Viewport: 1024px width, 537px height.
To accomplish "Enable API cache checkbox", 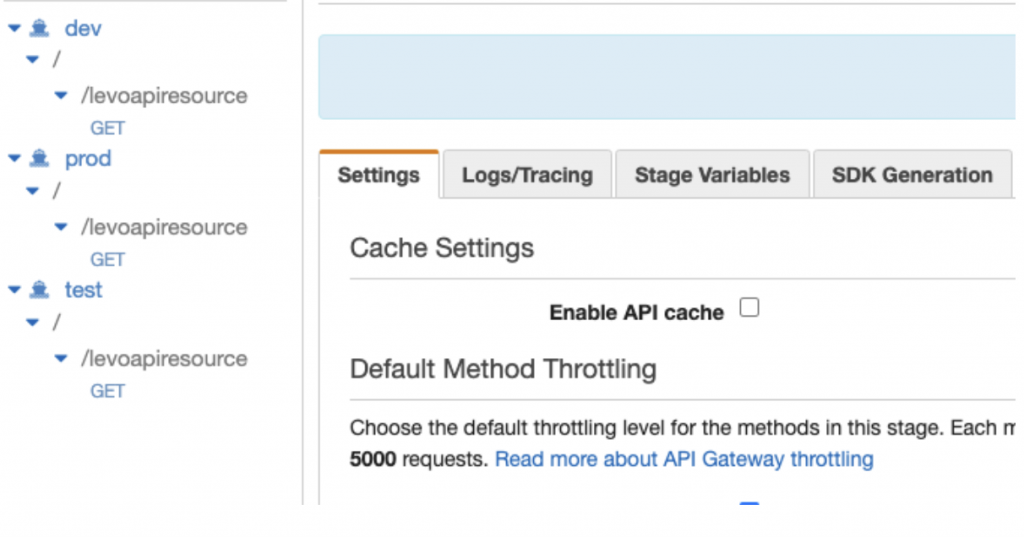I will (748, 308).
